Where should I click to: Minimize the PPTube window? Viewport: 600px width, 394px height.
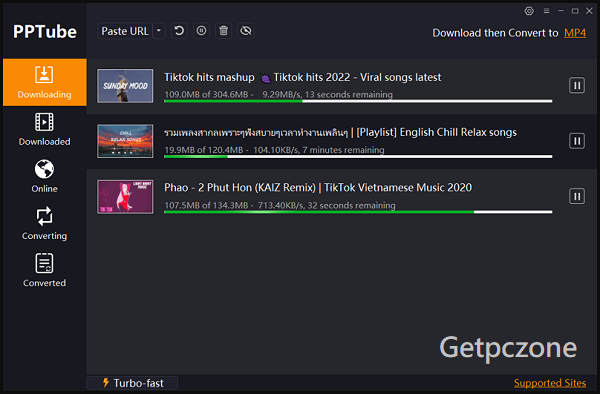click(x=561, y=11)
